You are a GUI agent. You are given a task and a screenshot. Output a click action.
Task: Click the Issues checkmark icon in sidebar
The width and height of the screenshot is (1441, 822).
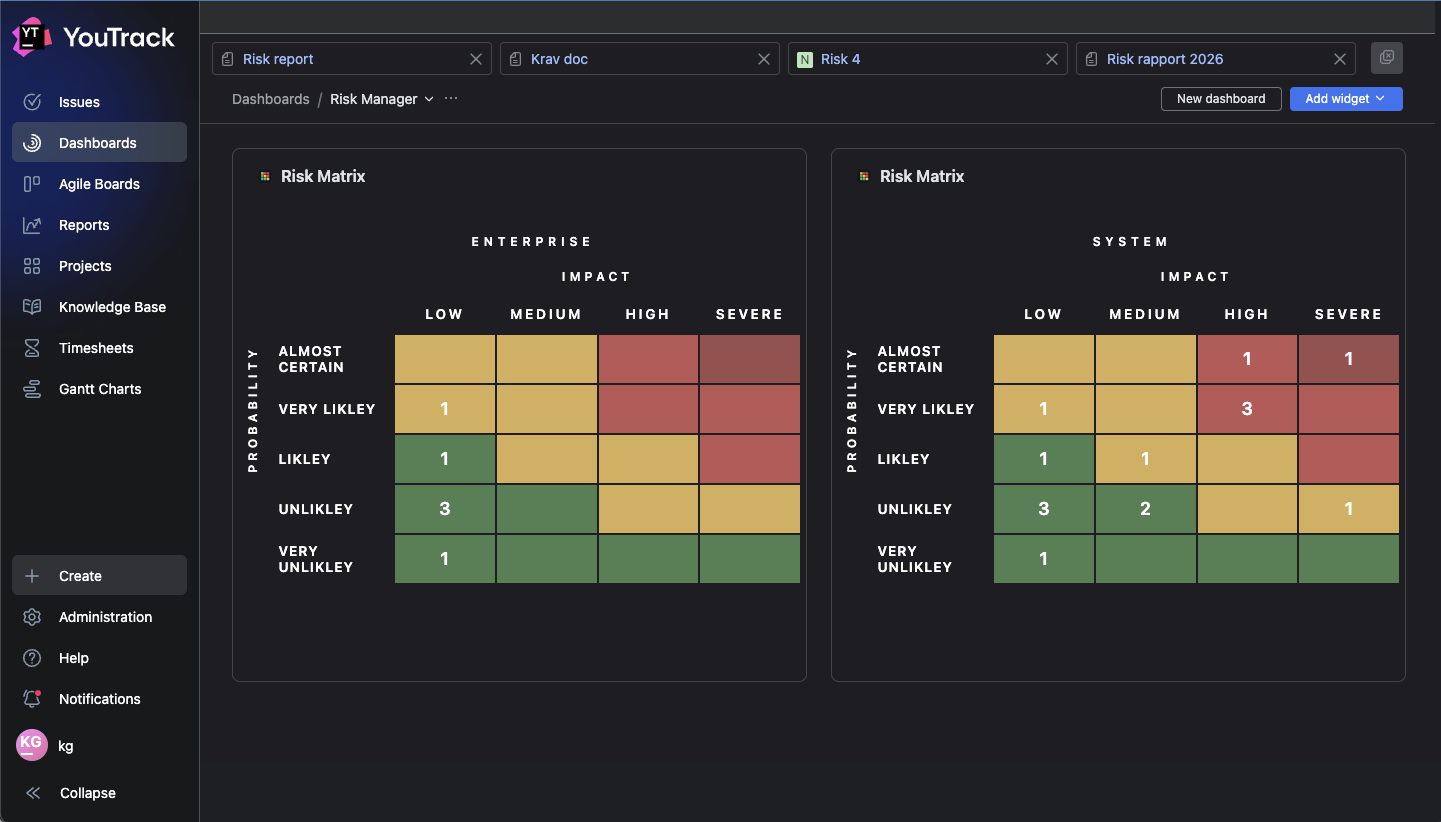click(x=32, y=102)
